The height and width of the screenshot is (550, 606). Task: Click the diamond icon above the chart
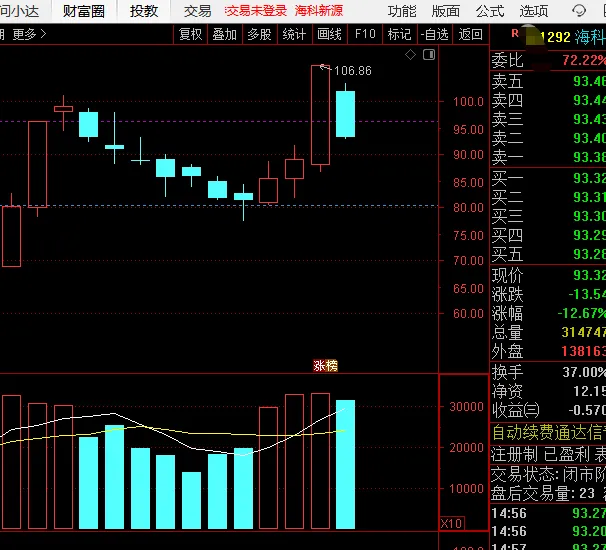click(x=410, y=54)
